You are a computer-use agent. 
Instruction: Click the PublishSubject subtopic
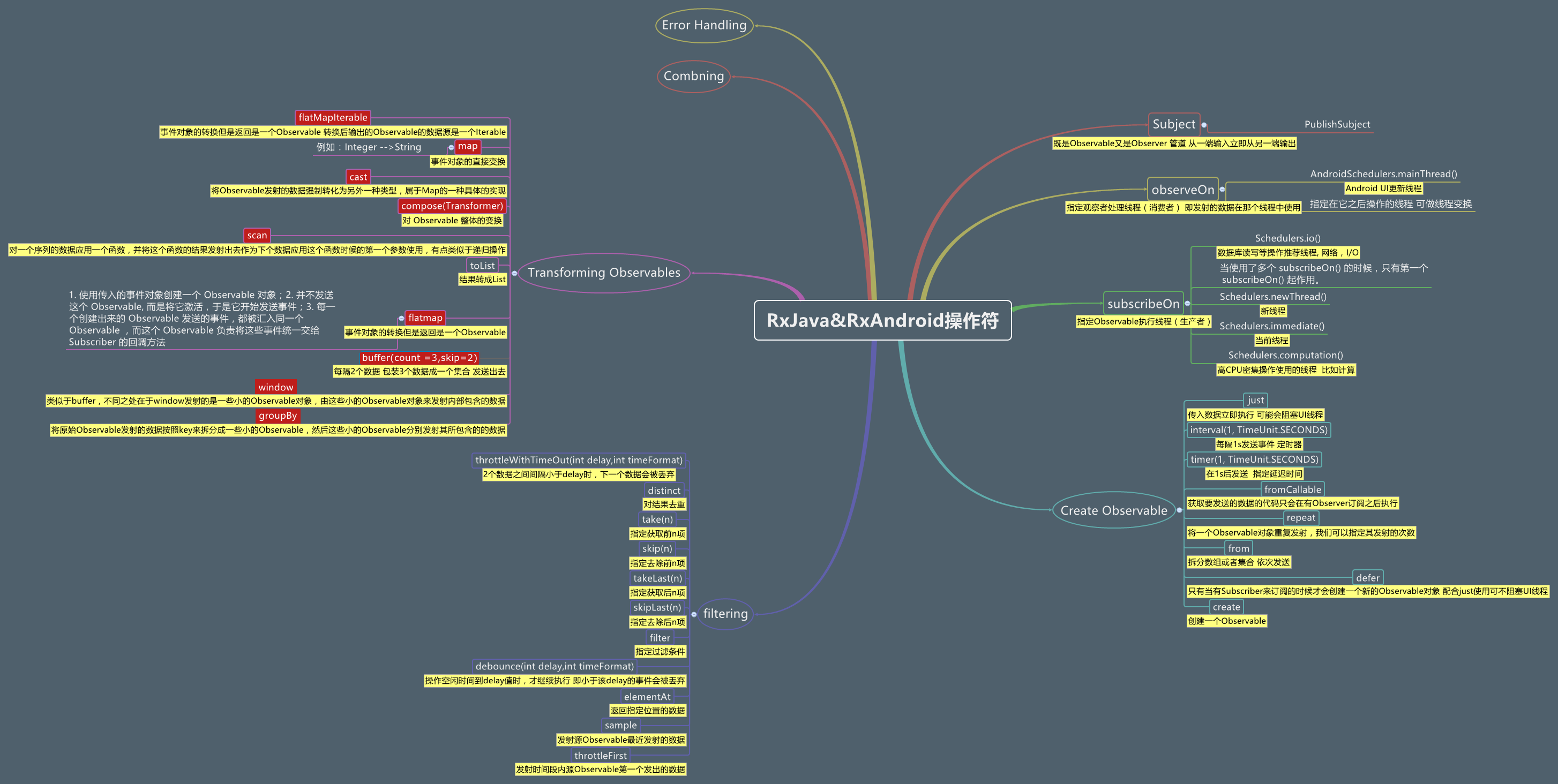[1337, 125]
